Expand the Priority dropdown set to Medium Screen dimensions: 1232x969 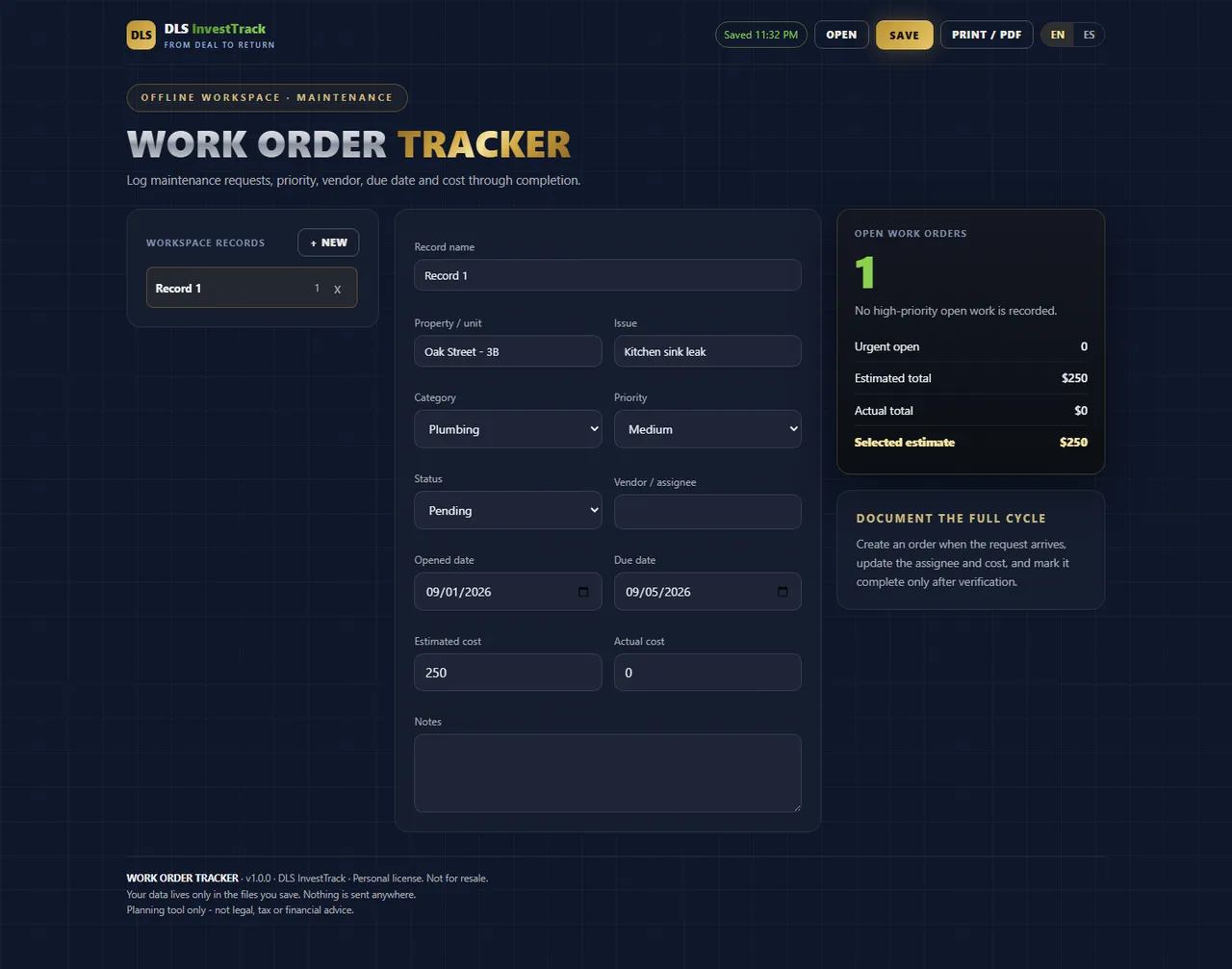click(707, 429)
